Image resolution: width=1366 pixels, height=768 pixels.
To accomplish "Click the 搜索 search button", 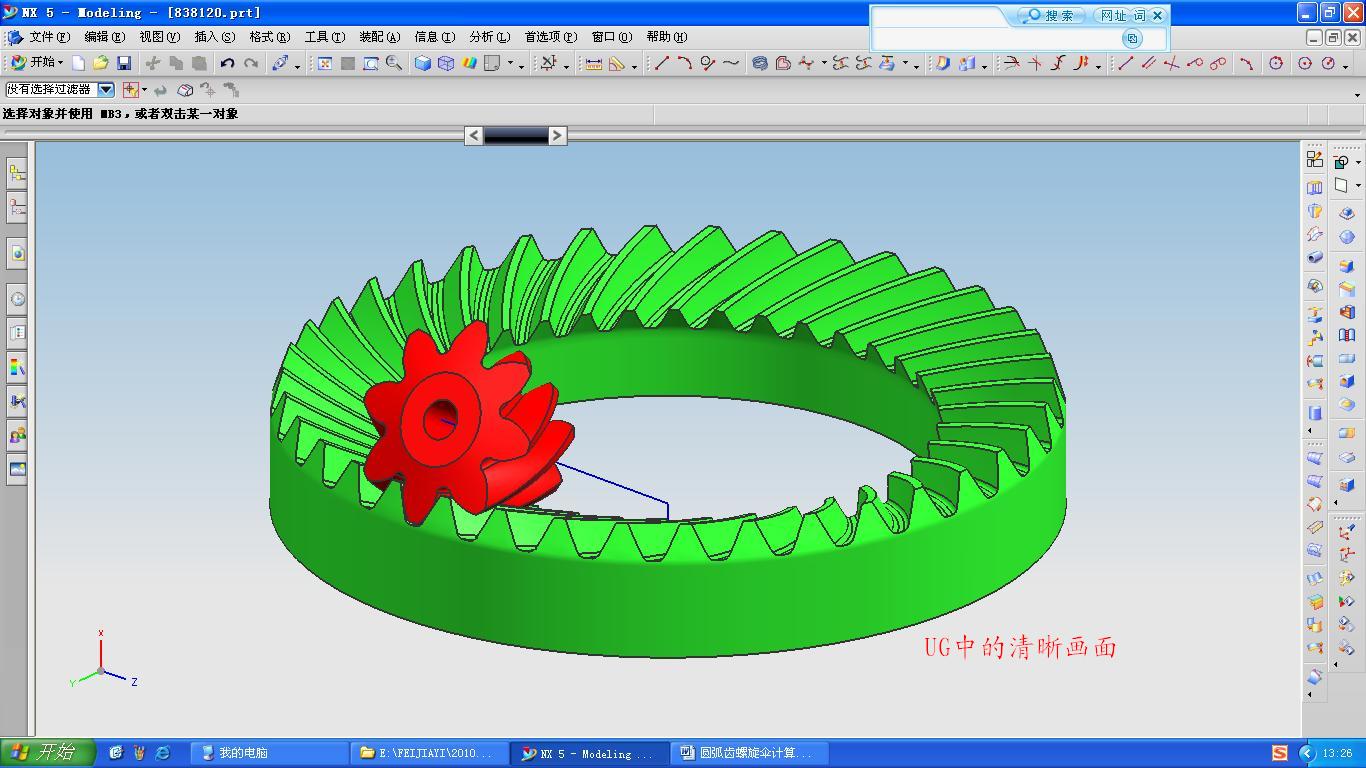I will pyautogui.click(x=1051, y=16).
